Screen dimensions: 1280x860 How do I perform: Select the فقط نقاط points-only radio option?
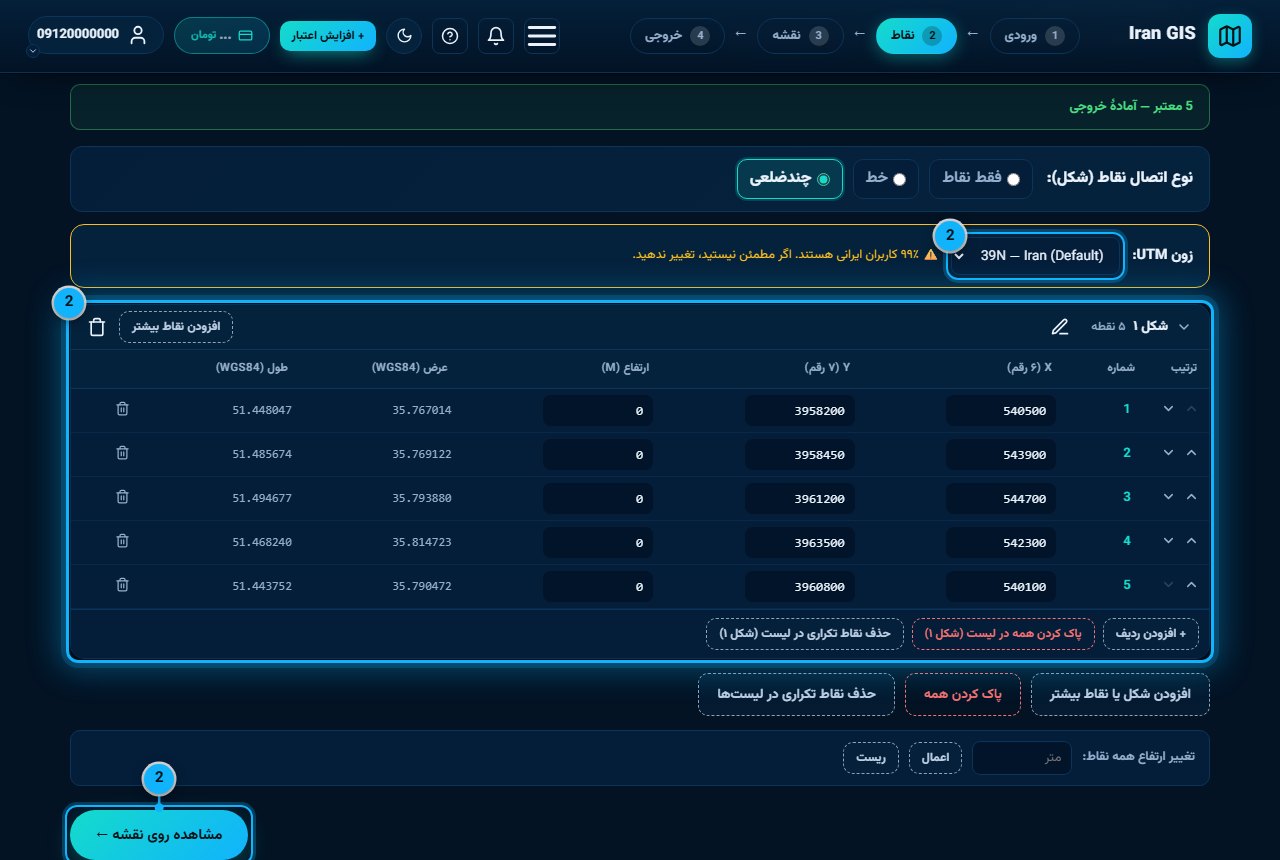pos(981,179)
